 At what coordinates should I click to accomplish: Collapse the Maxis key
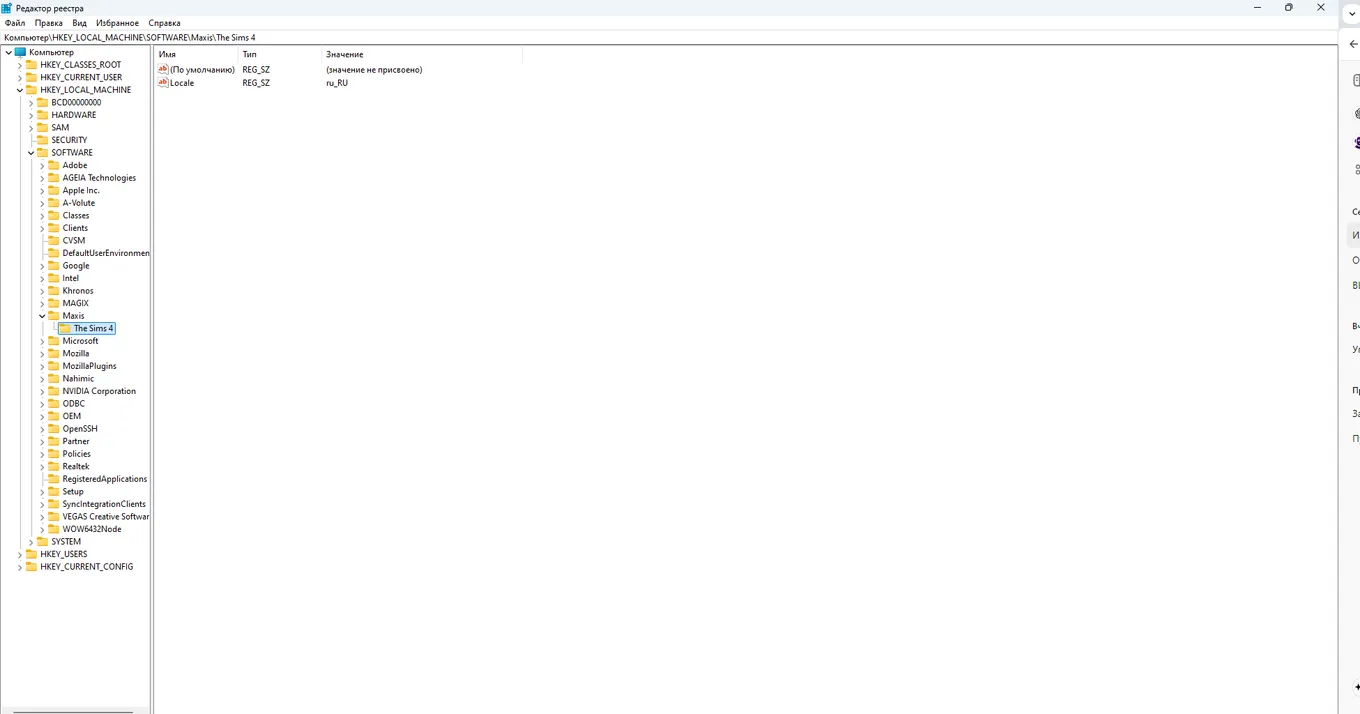click(x=42, y=316)
